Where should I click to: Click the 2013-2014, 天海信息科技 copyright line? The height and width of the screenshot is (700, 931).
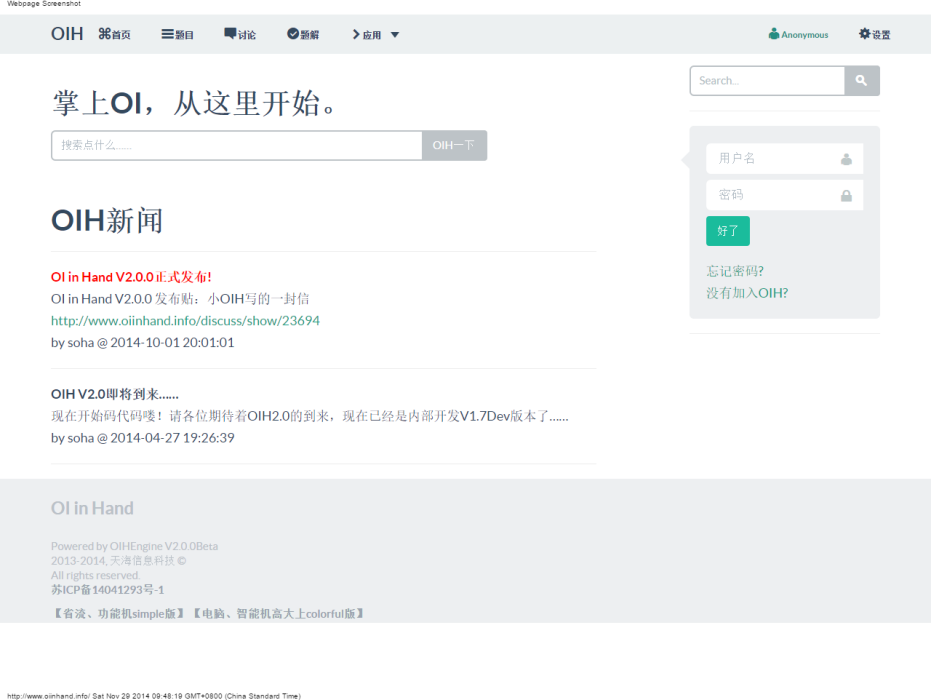coord(119,560)
